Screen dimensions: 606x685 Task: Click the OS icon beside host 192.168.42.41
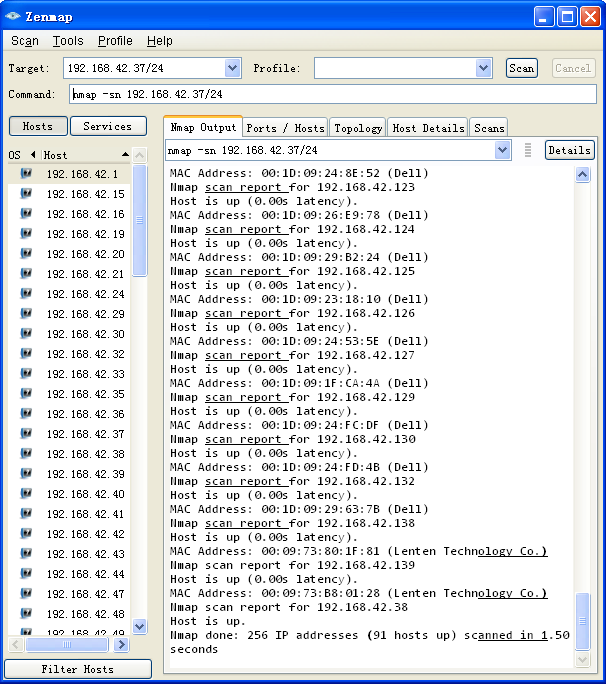point(26,514)
